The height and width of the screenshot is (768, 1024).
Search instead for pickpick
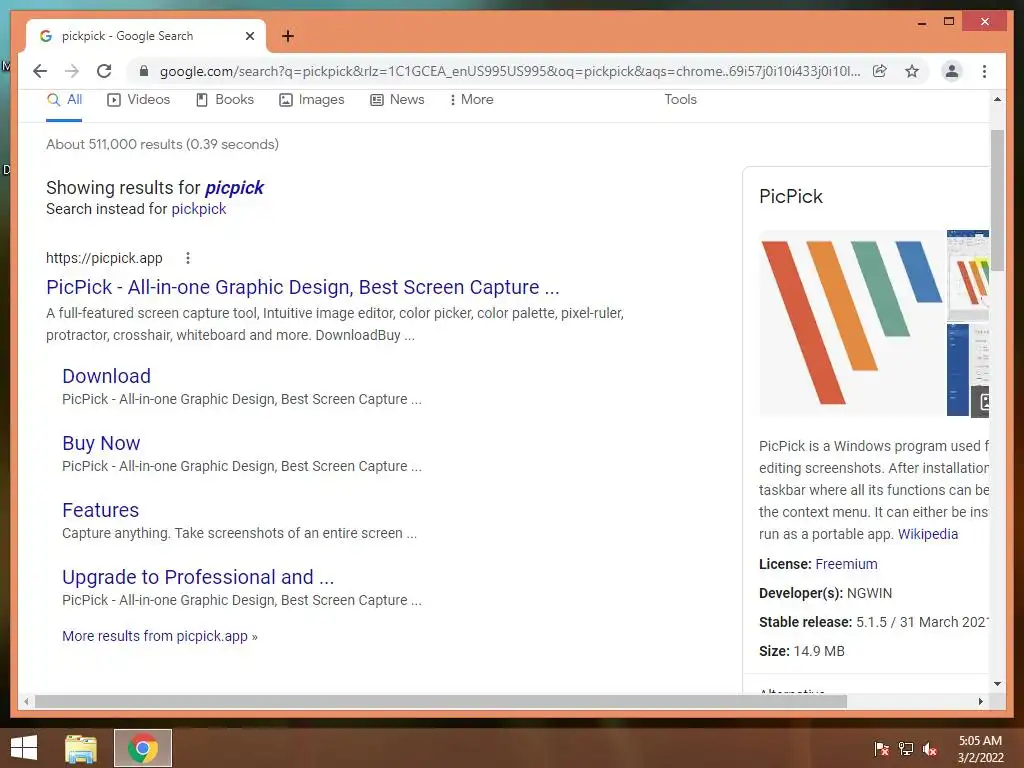(x=199, y=209)
